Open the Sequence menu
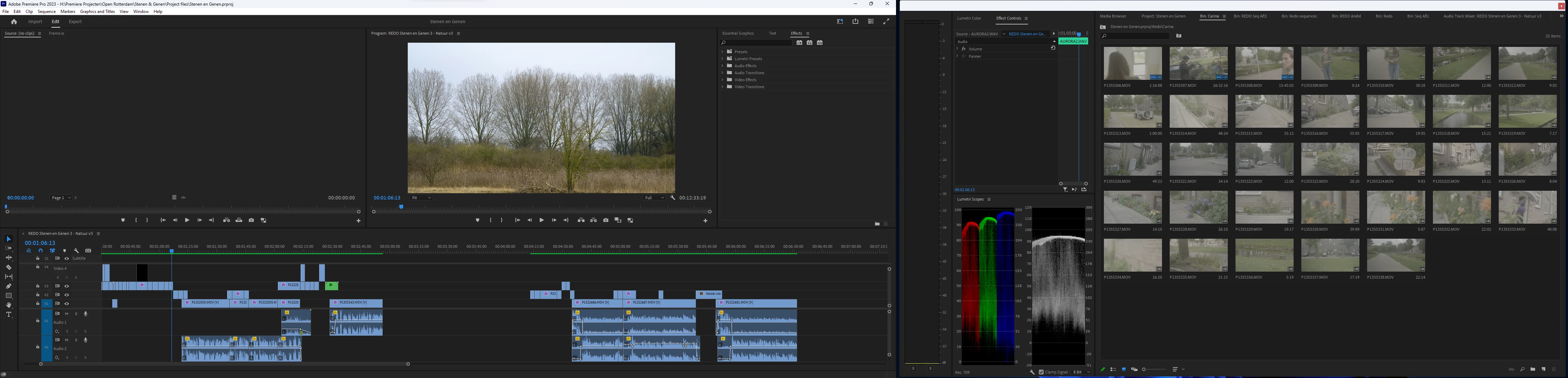 (x=46, y=12)
